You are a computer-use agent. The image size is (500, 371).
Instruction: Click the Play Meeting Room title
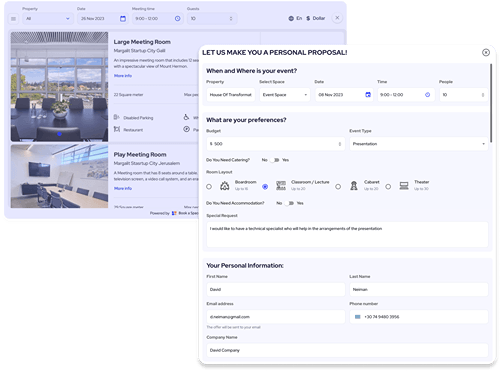(x=140, y=155)
